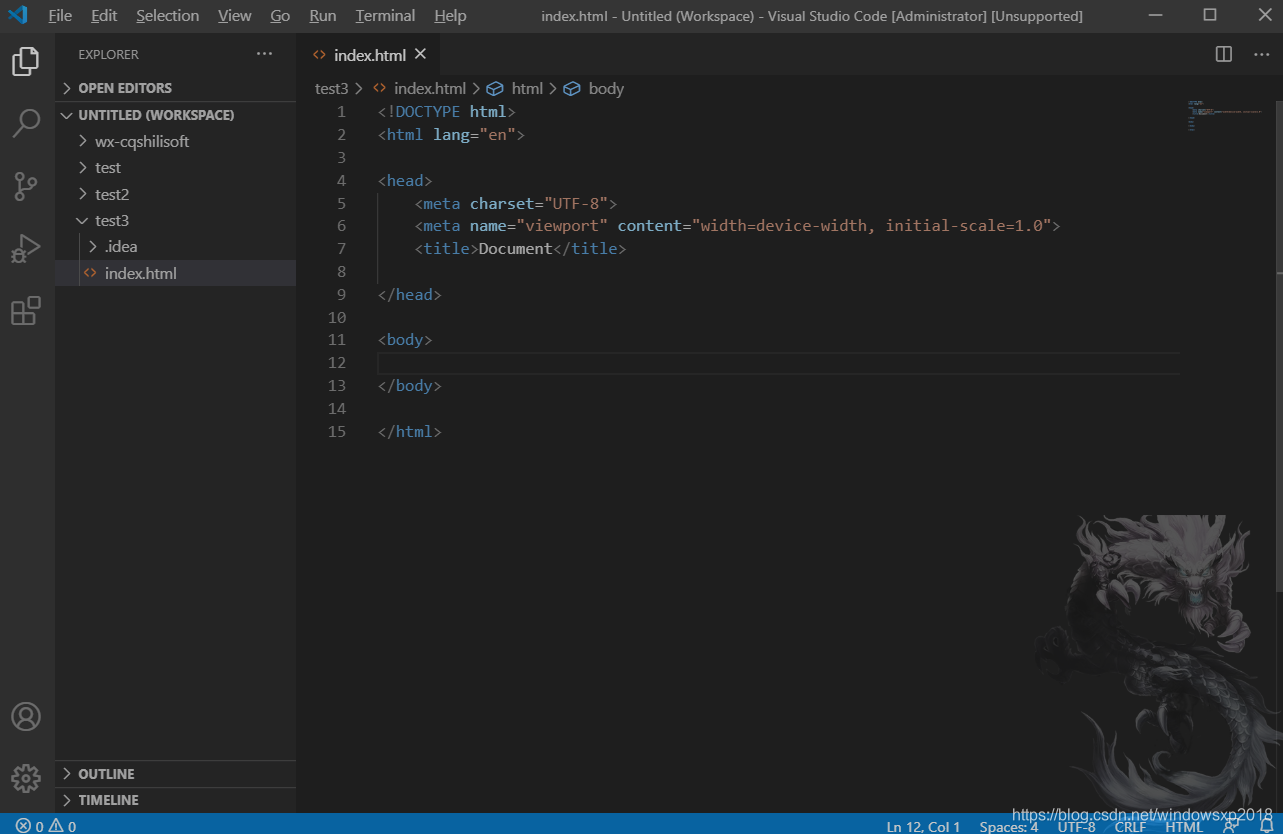Open the Run and Debug view
Screen dimensions: 1283x834
(x=26, y=248)
